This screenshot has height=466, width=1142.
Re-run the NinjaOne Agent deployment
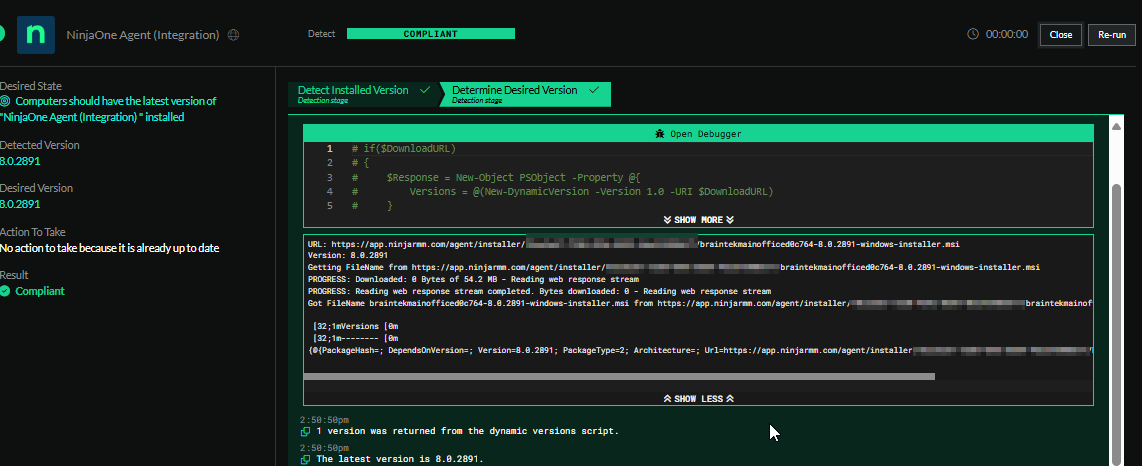pos(1111,35)
